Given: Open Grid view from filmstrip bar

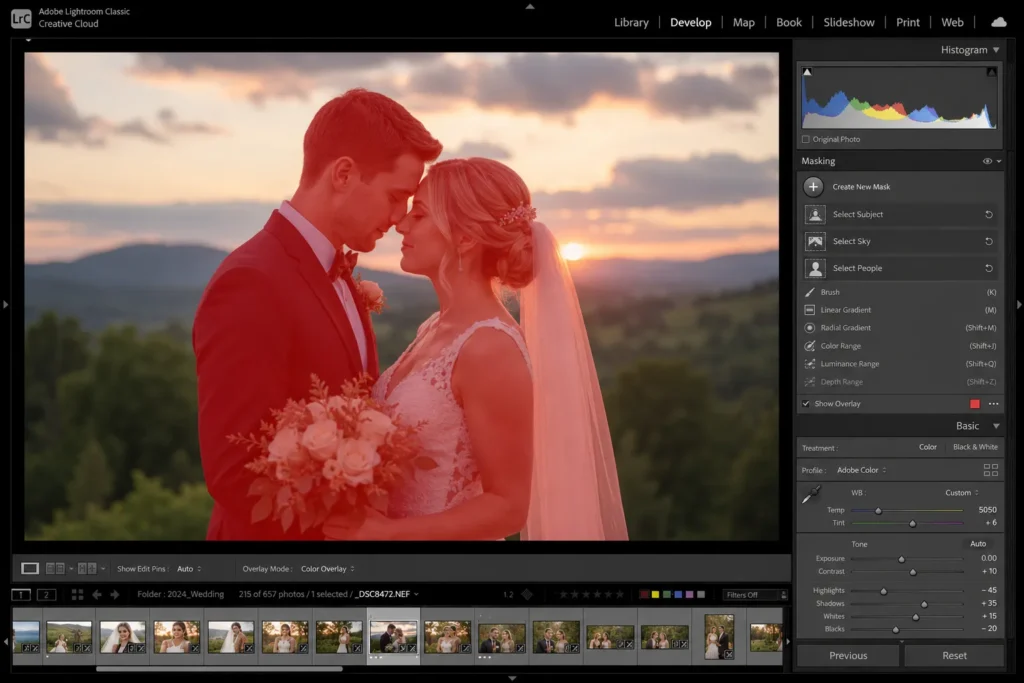Looking at the screenshot, I should 77,594.
